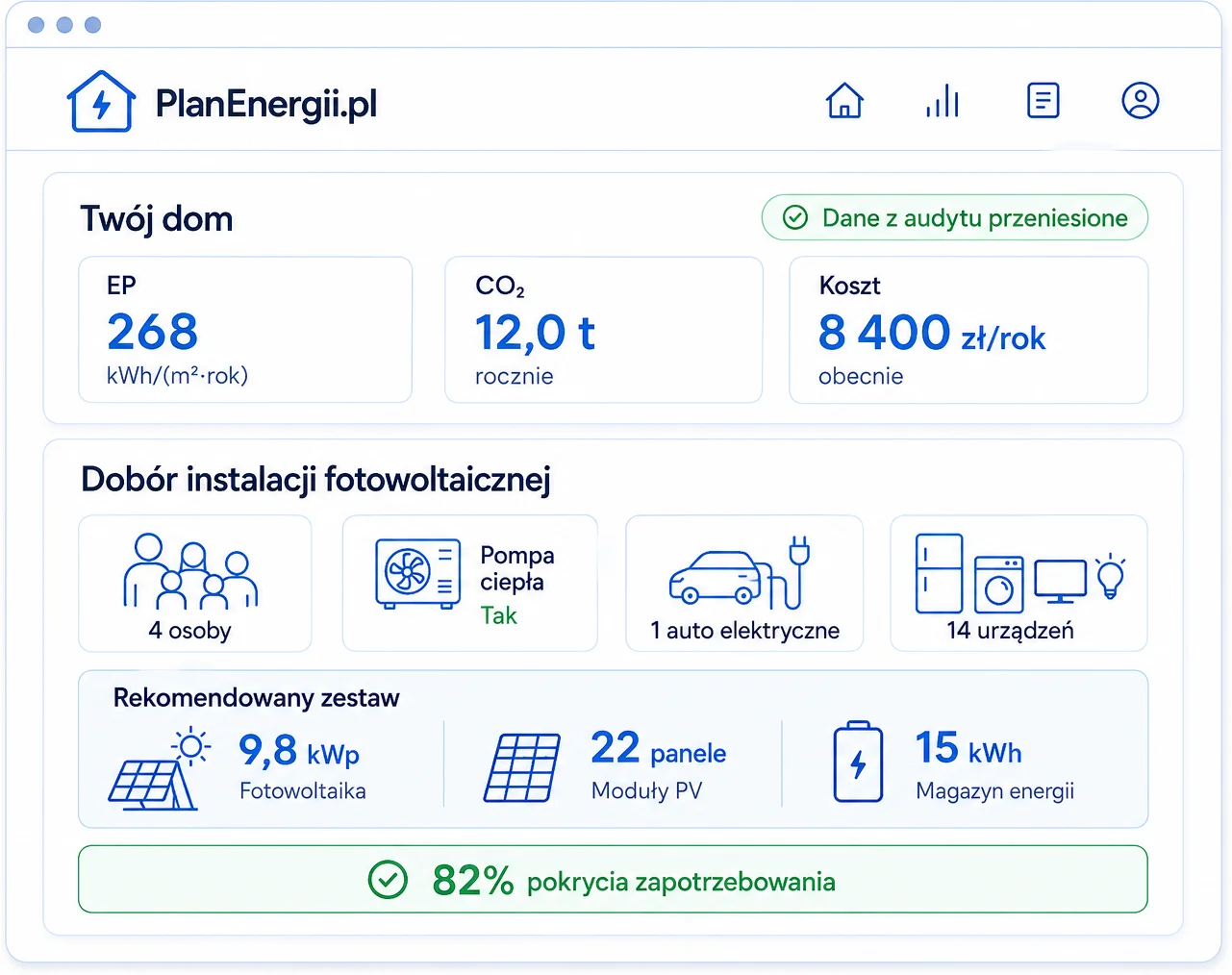Select the '1 auto elektryczne' label
The height and width of the screenshot is (975, 1232).
click(744, 631)
